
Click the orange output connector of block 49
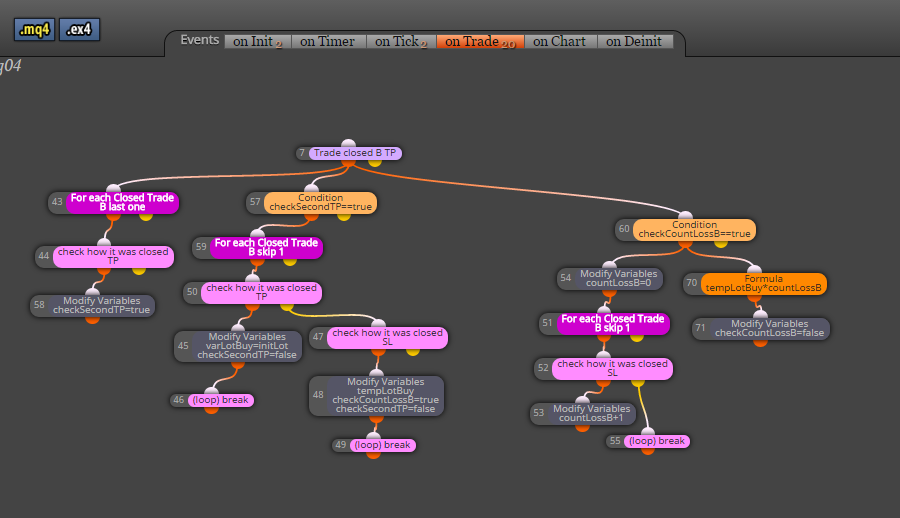click(x=374, y=455)
